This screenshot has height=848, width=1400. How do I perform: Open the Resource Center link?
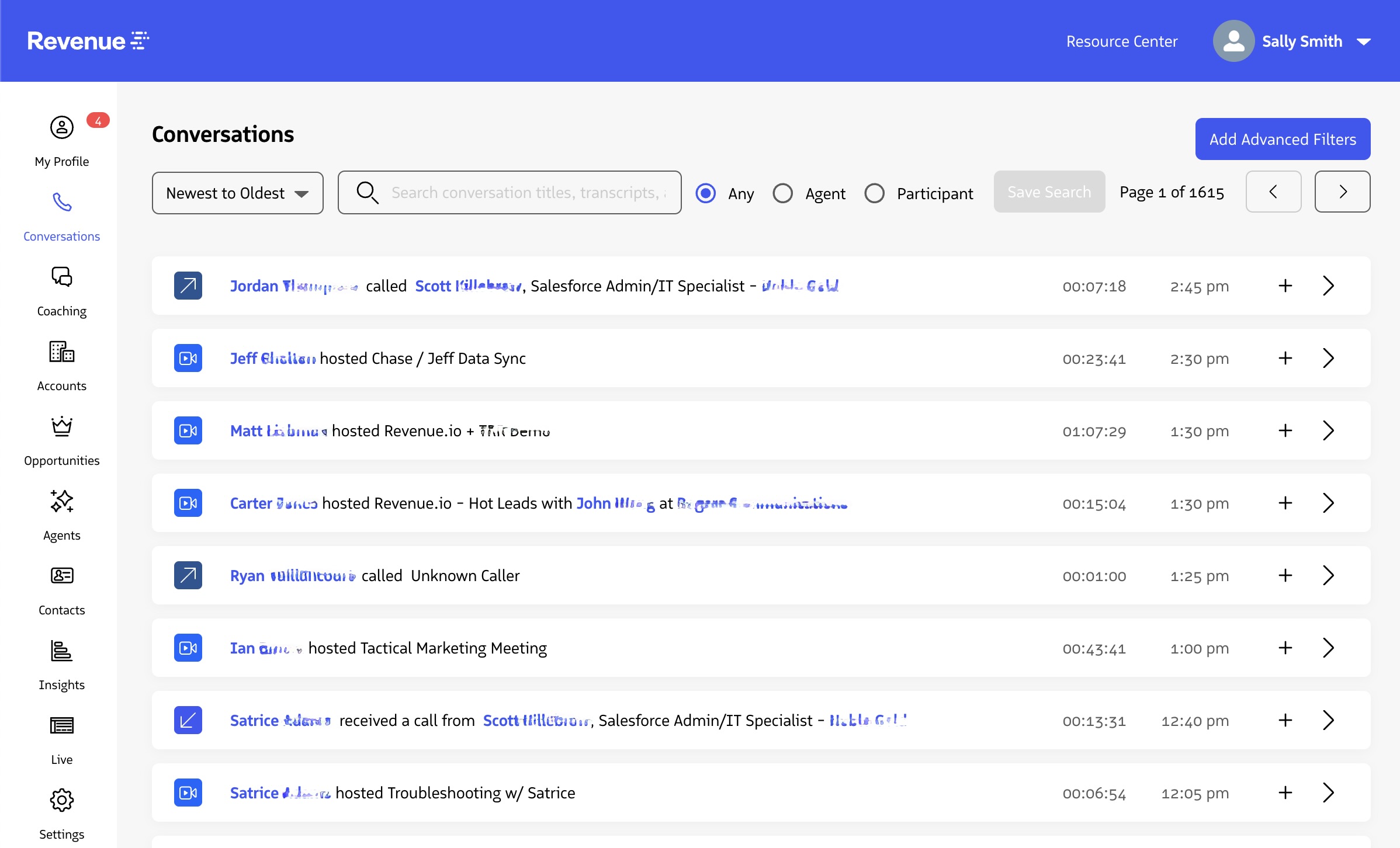point(1122,41)
